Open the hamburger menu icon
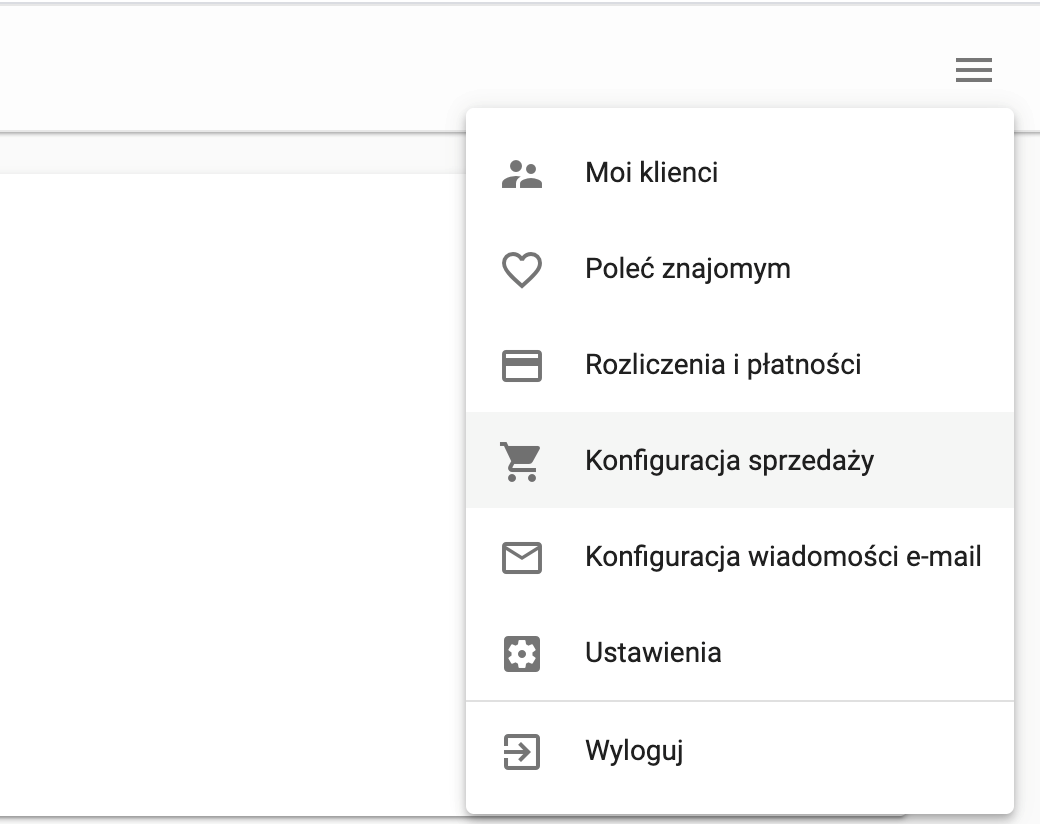 coord(974,70)
